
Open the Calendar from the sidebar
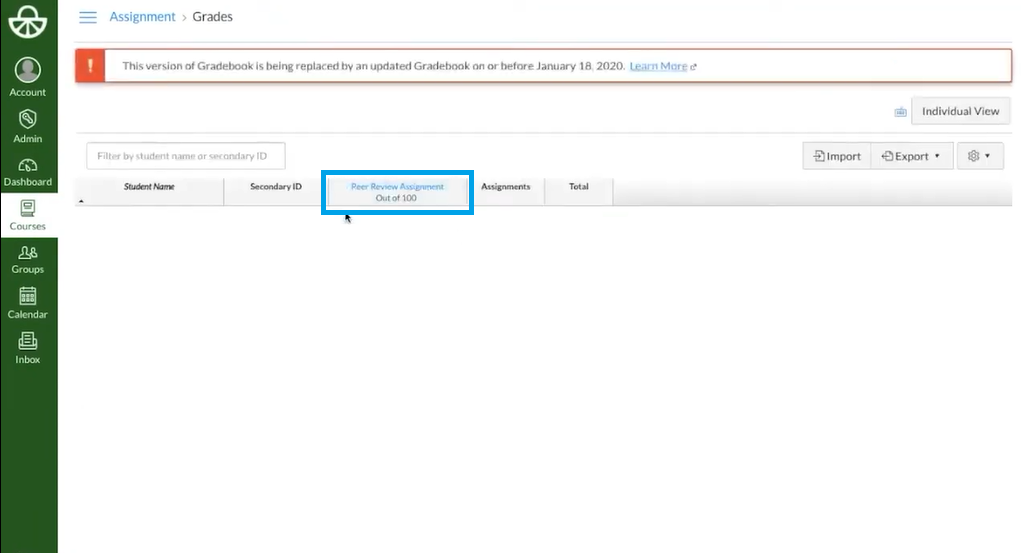[x=28, y=302]
